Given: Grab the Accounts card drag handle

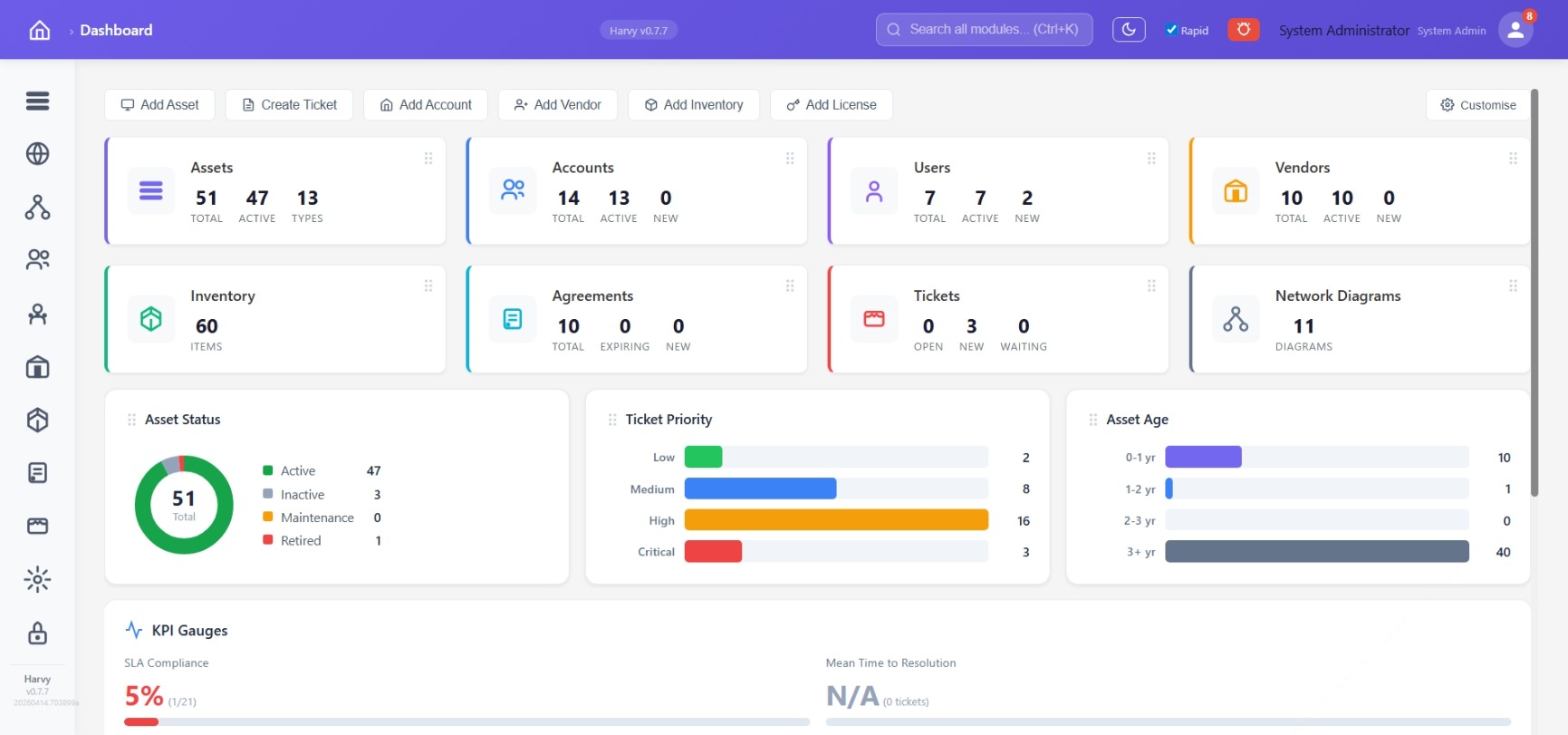Looking at the screenshot, I should click(x=790, y=159).
